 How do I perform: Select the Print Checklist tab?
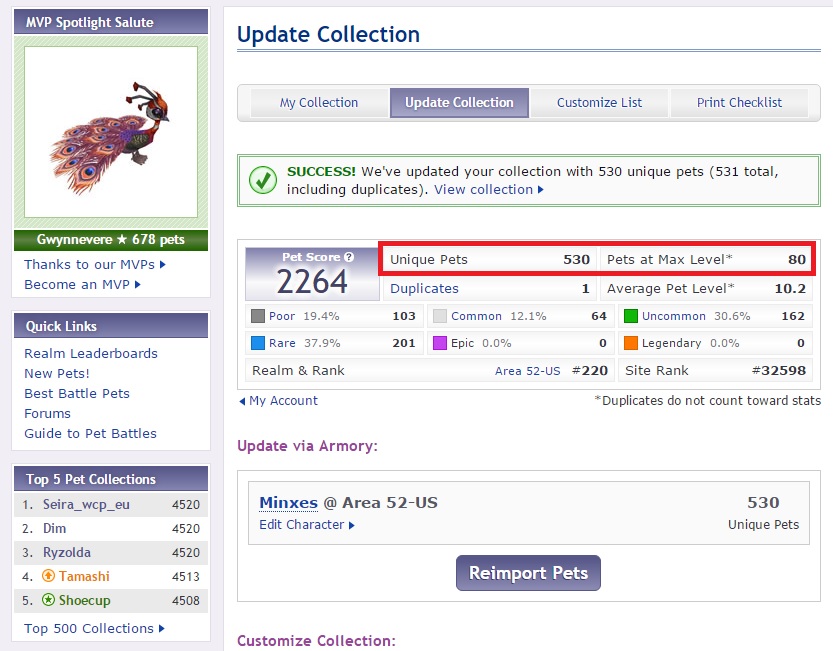tap(739, 102)
